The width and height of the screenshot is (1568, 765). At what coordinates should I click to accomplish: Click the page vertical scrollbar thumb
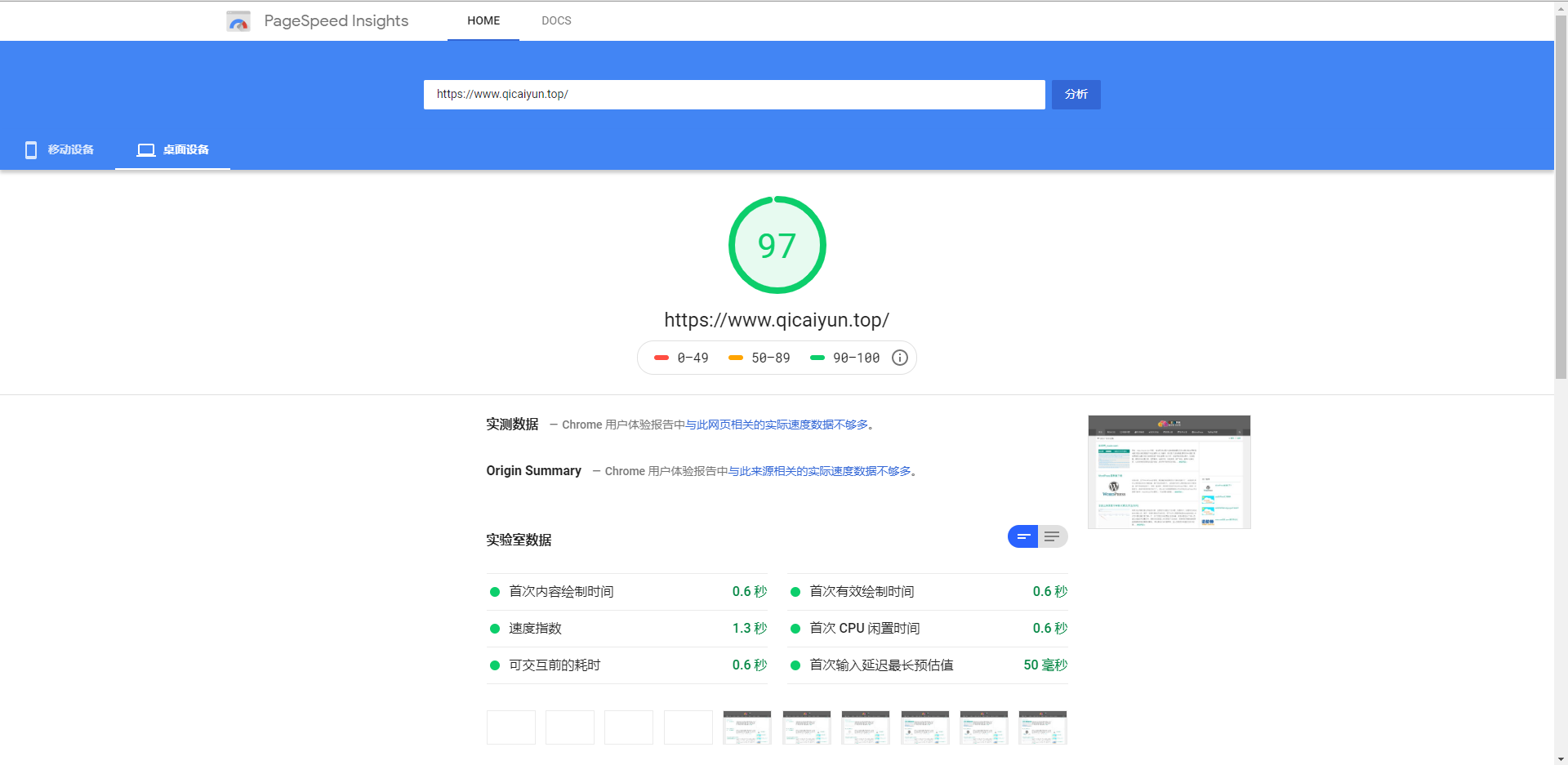pyautogui.click(x=1561, y=196)
